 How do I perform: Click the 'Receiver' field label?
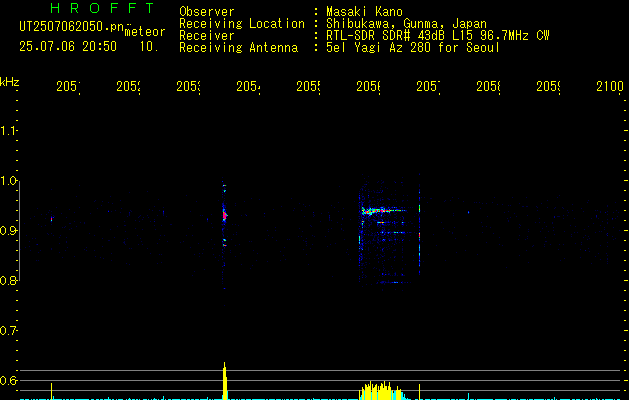click(207, 36)
